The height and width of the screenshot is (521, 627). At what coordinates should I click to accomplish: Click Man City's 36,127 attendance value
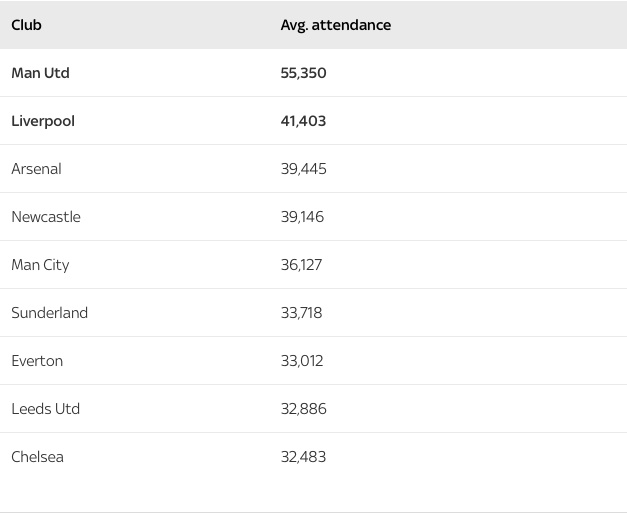click(301, 265)
